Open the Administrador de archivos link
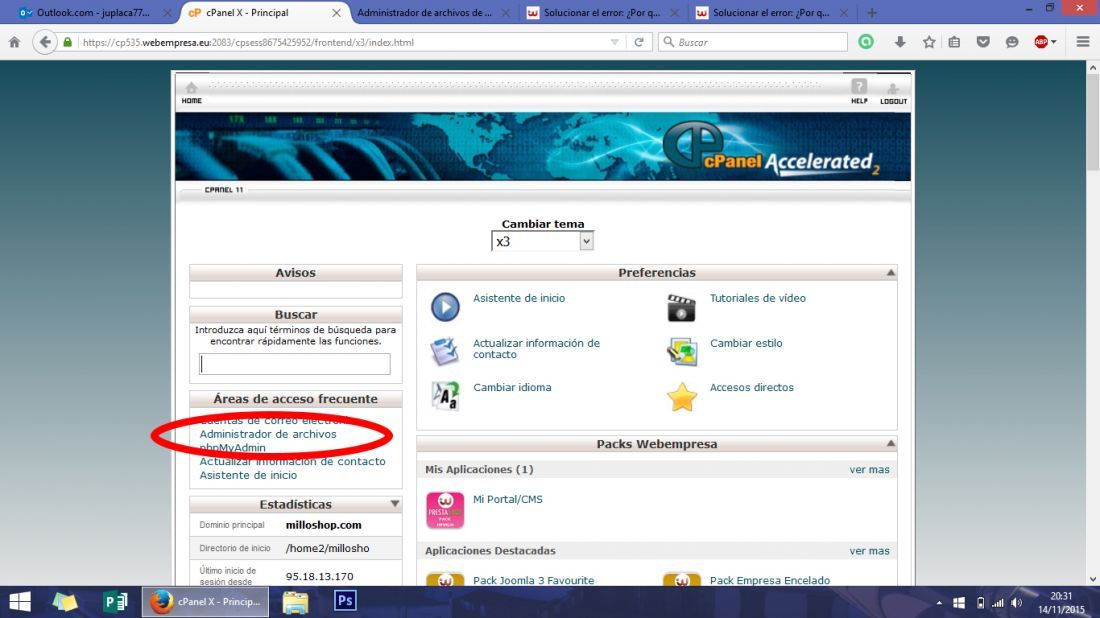The width and height of the screenshot is (1100, 618). point(268,434)
